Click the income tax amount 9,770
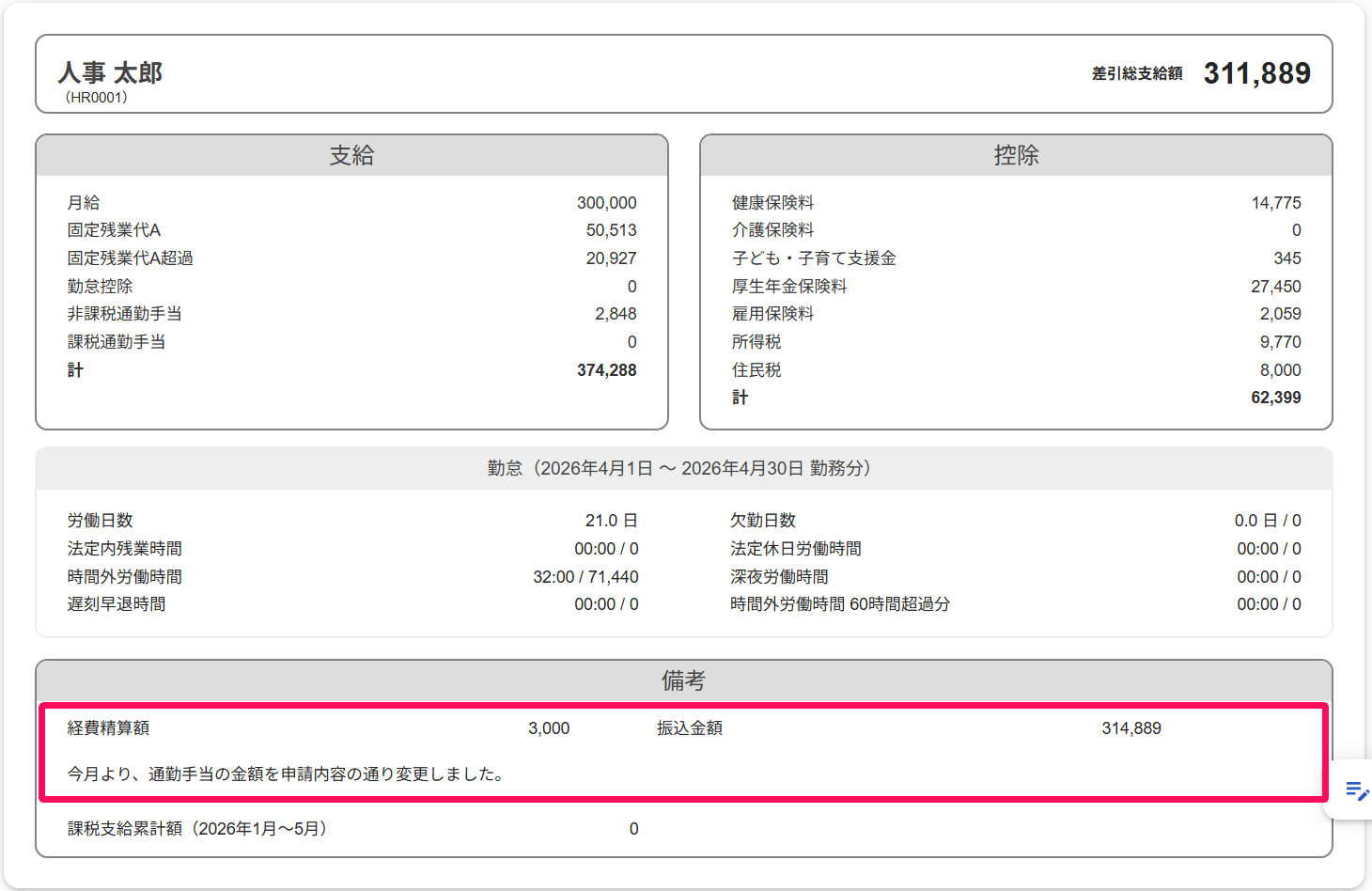This screenshot has height=891, width=1372. click(x=1280, y=342)
